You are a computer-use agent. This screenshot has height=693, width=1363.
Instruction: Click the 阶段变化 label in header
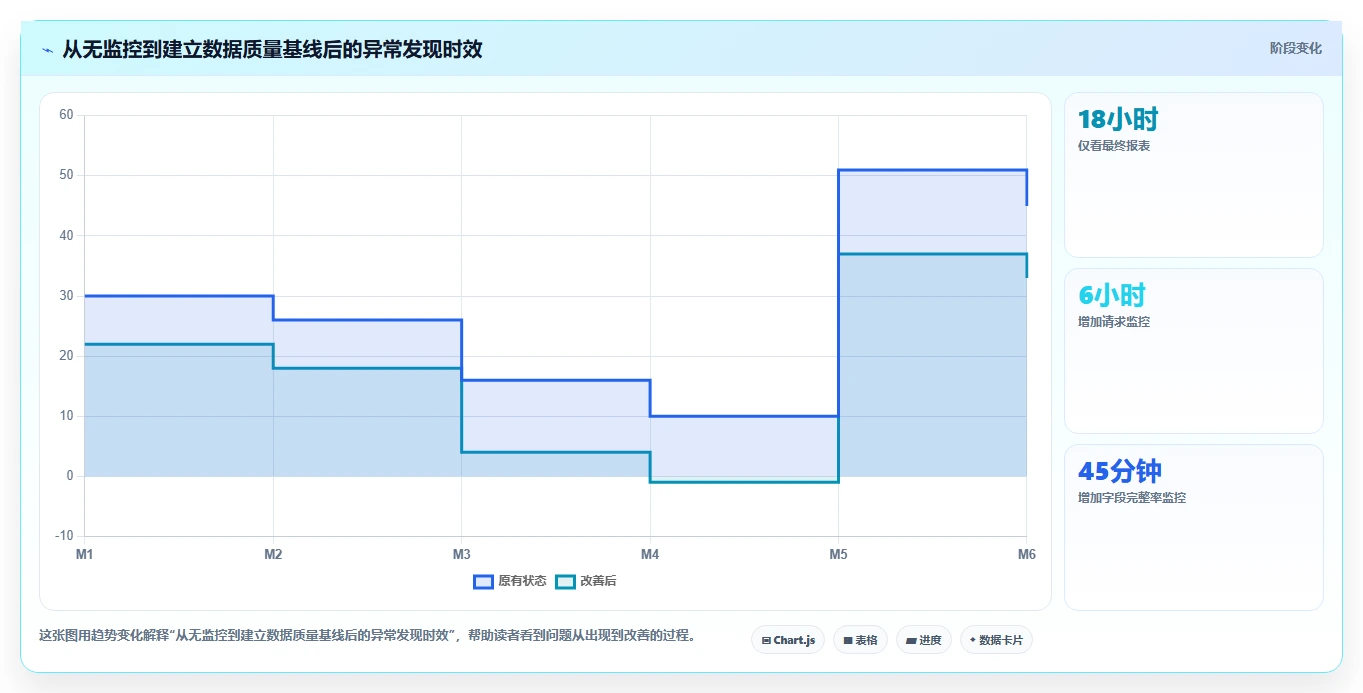point(1296,48)
